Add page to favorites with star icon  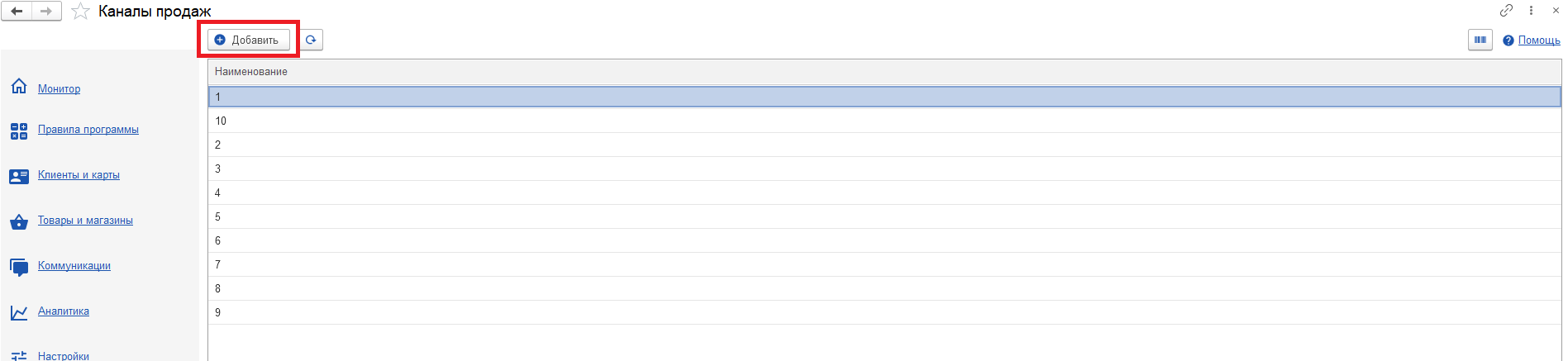coord(80,12)
